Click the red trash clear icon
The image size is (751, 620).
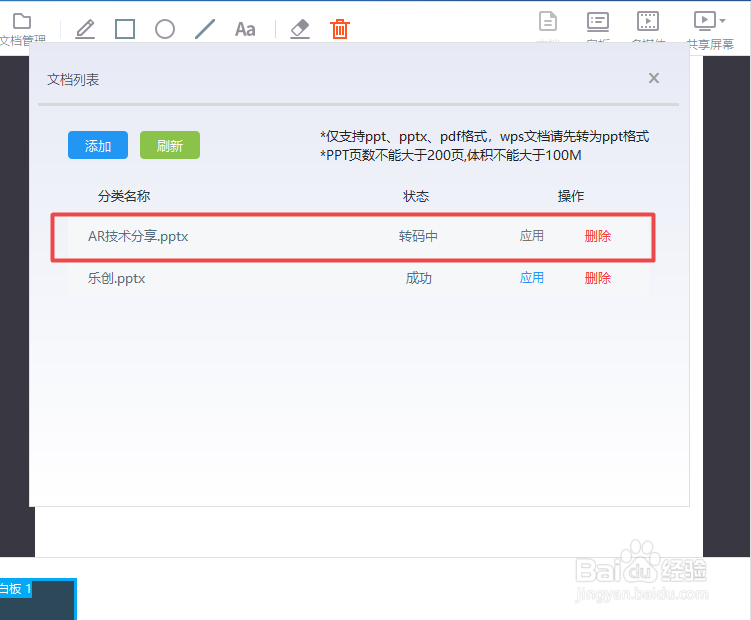pyautogui.click(x=340, y=29)
